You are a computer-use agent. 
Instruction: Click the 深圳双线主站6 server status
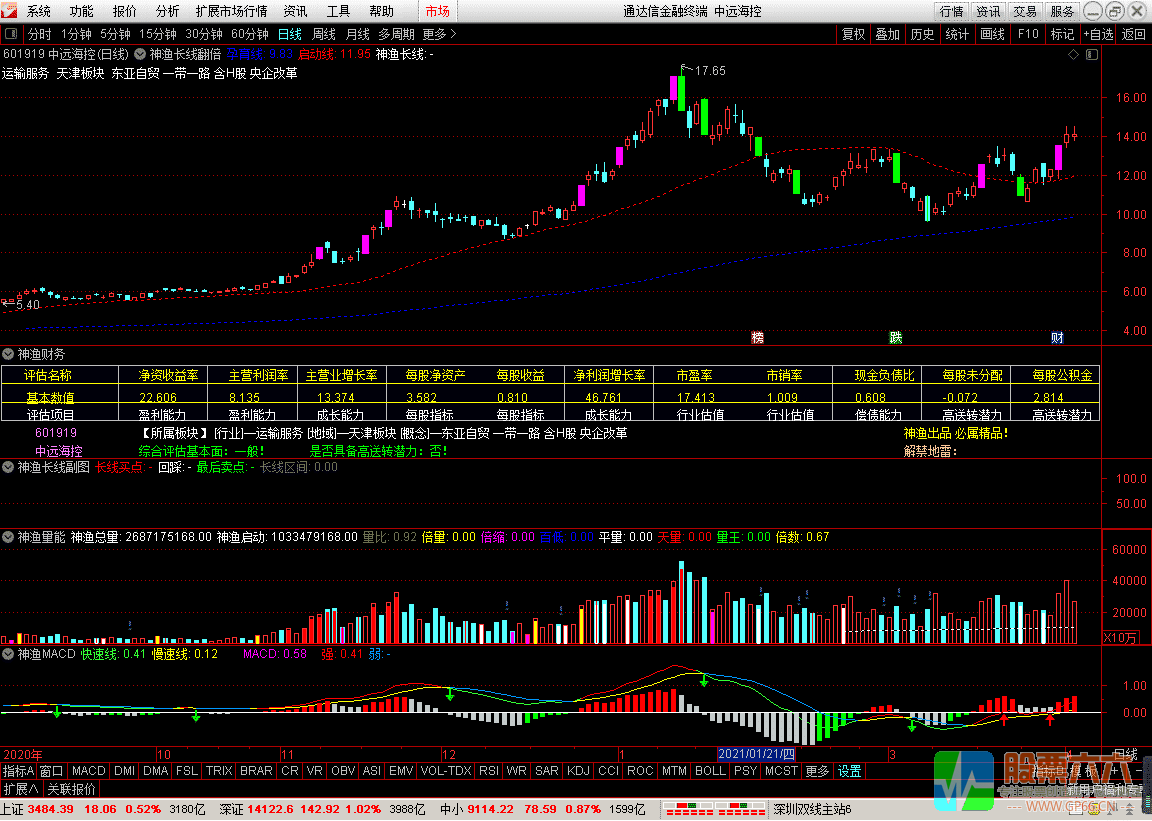coord(813,809)
